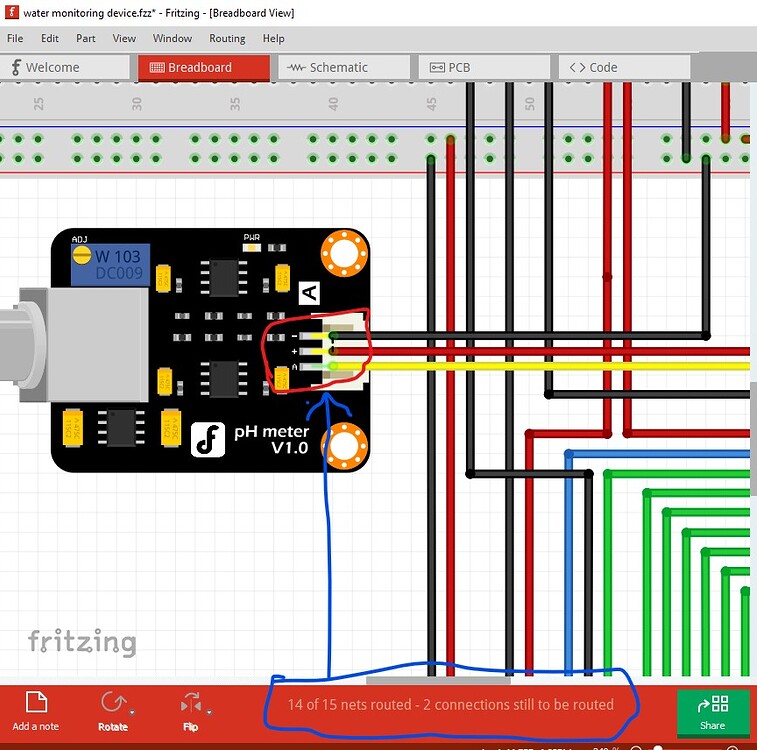757x750 pixels.
Task: Open the Window menu
Action: 172,38
